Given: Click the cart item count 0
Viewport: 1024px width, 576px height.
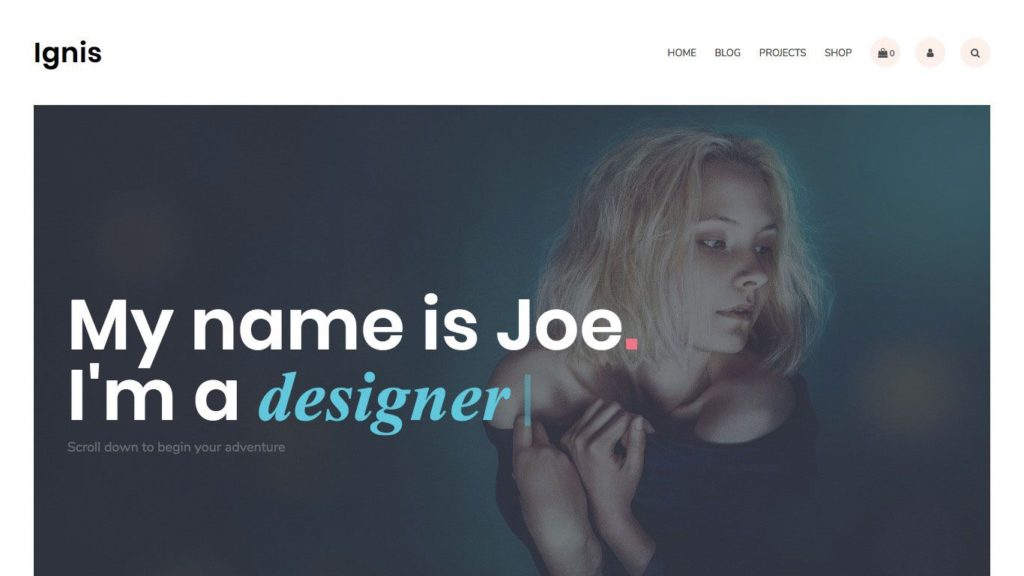Looking at the screenshot, I should tap(892, 54).
